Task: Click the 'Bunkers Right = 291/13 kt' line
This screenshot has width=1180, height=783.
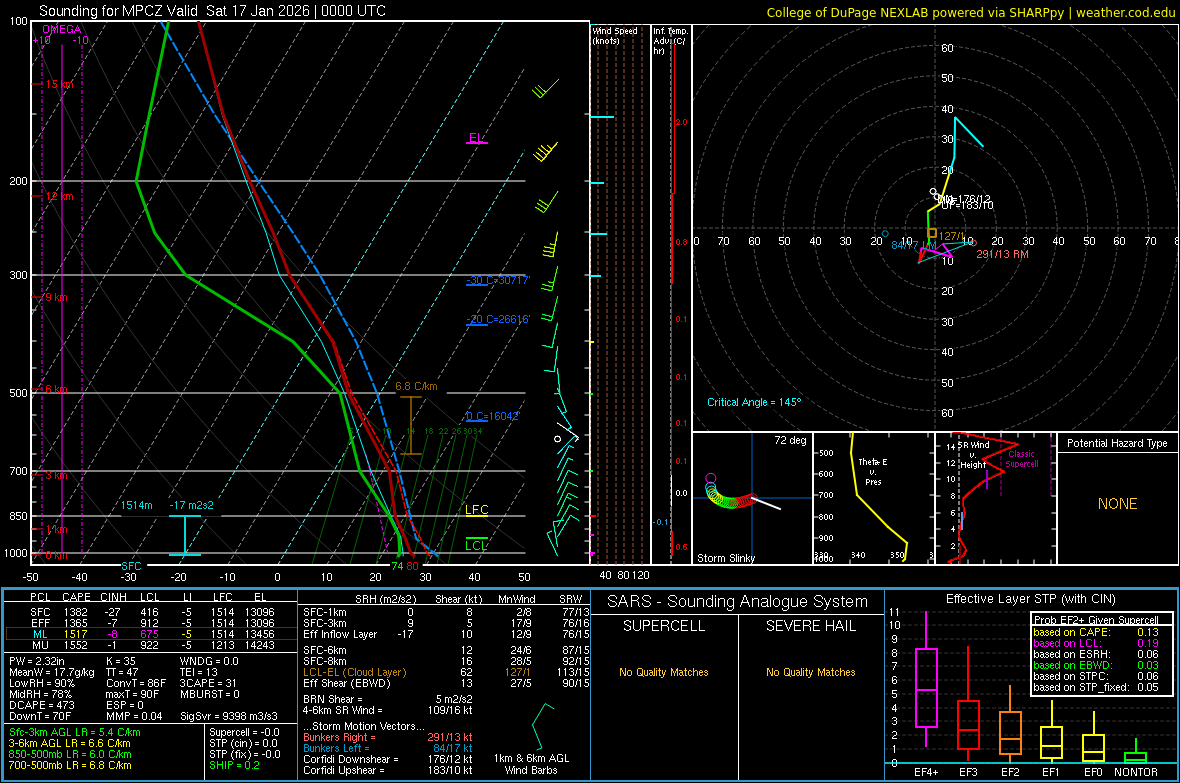Action: (x=388, y=737)
